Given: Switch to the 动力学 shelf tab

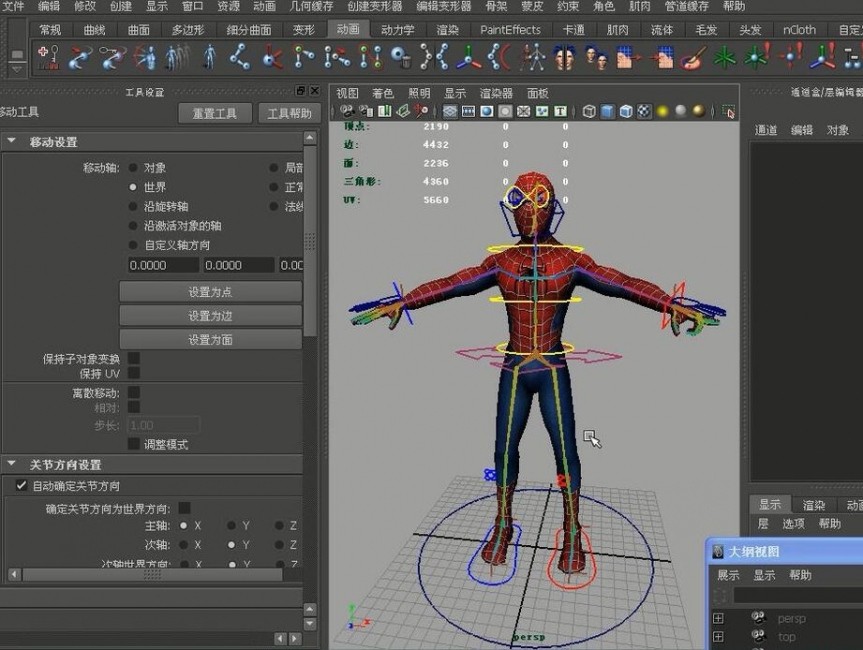Looking at the screenshot, I should (397, 30).
